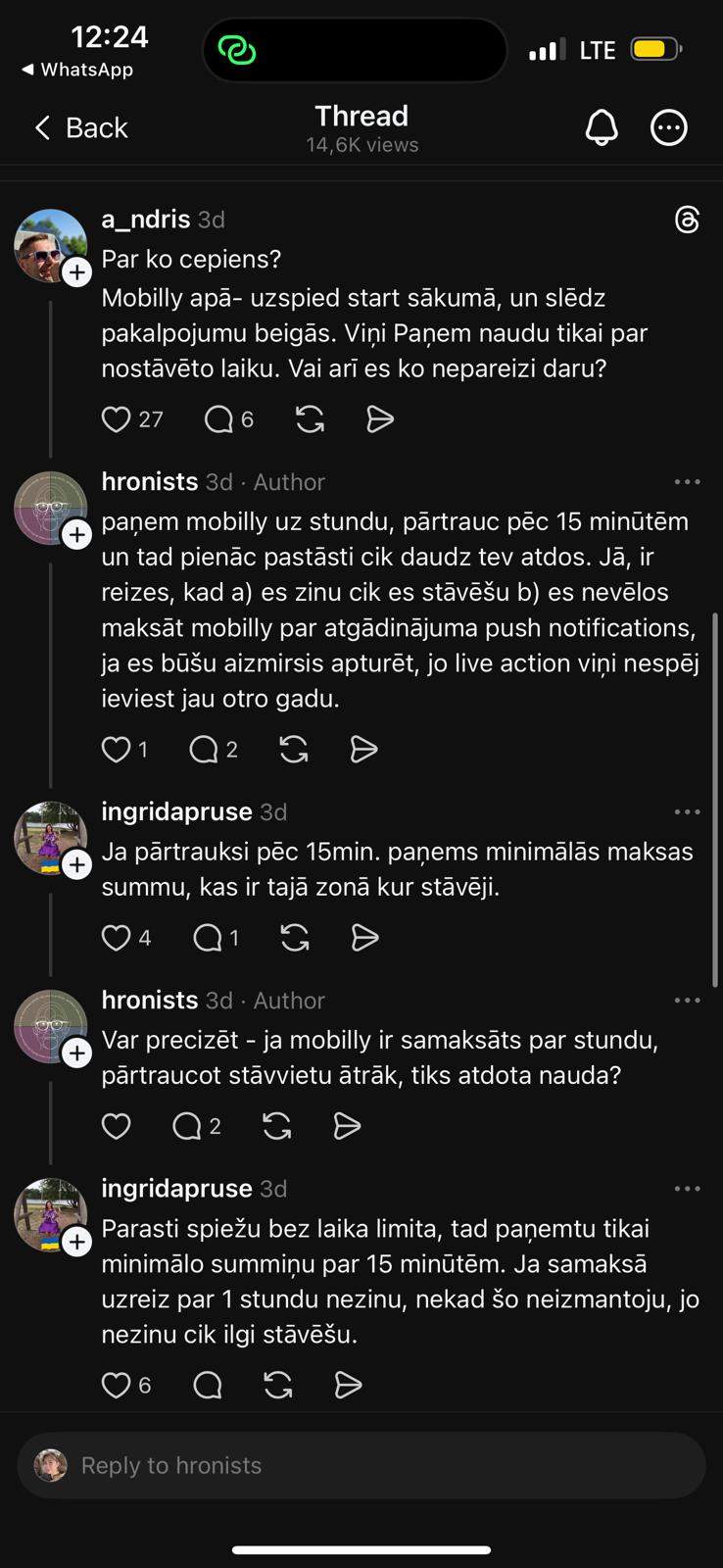Image resolution: width=723 pixels, height=1568 pixels.
Task: Tap the 'Reply to hronists' input field
Action: tap(361, 1465)
